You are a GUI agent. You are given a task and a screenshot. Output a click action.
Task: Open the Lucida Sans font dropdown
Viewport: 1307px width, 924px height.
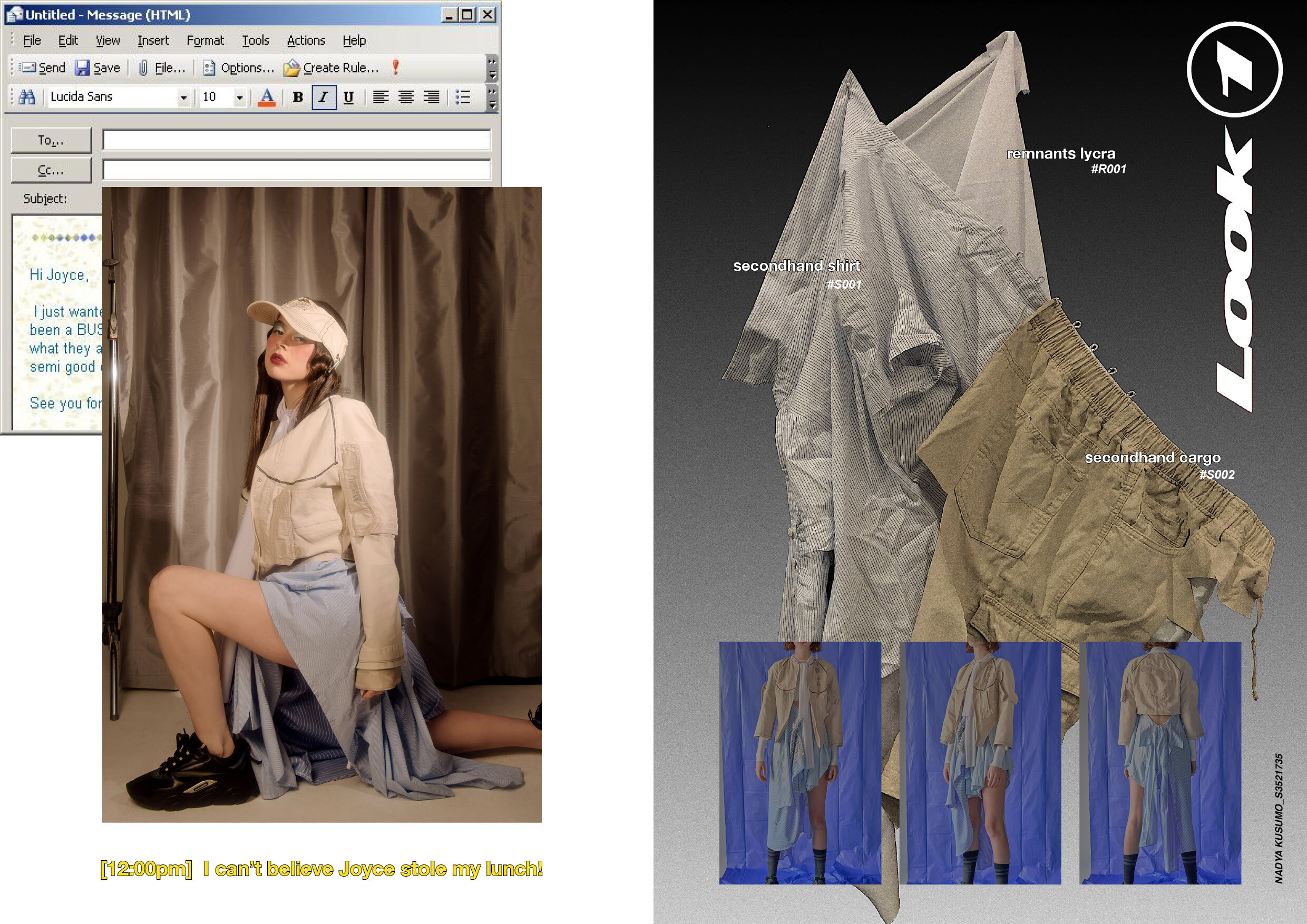click(183, 98)
